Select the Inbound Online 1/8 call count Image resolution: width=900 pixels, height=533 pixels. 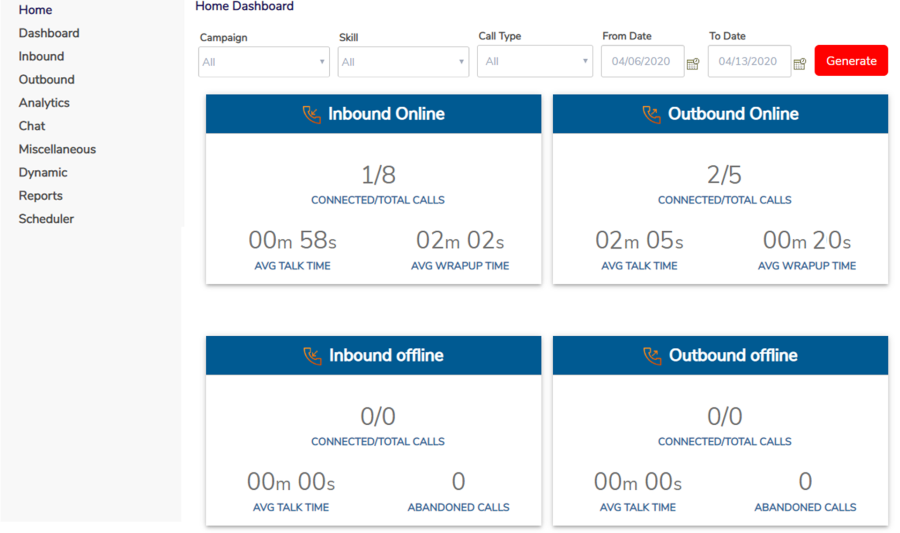pos(378,175)
